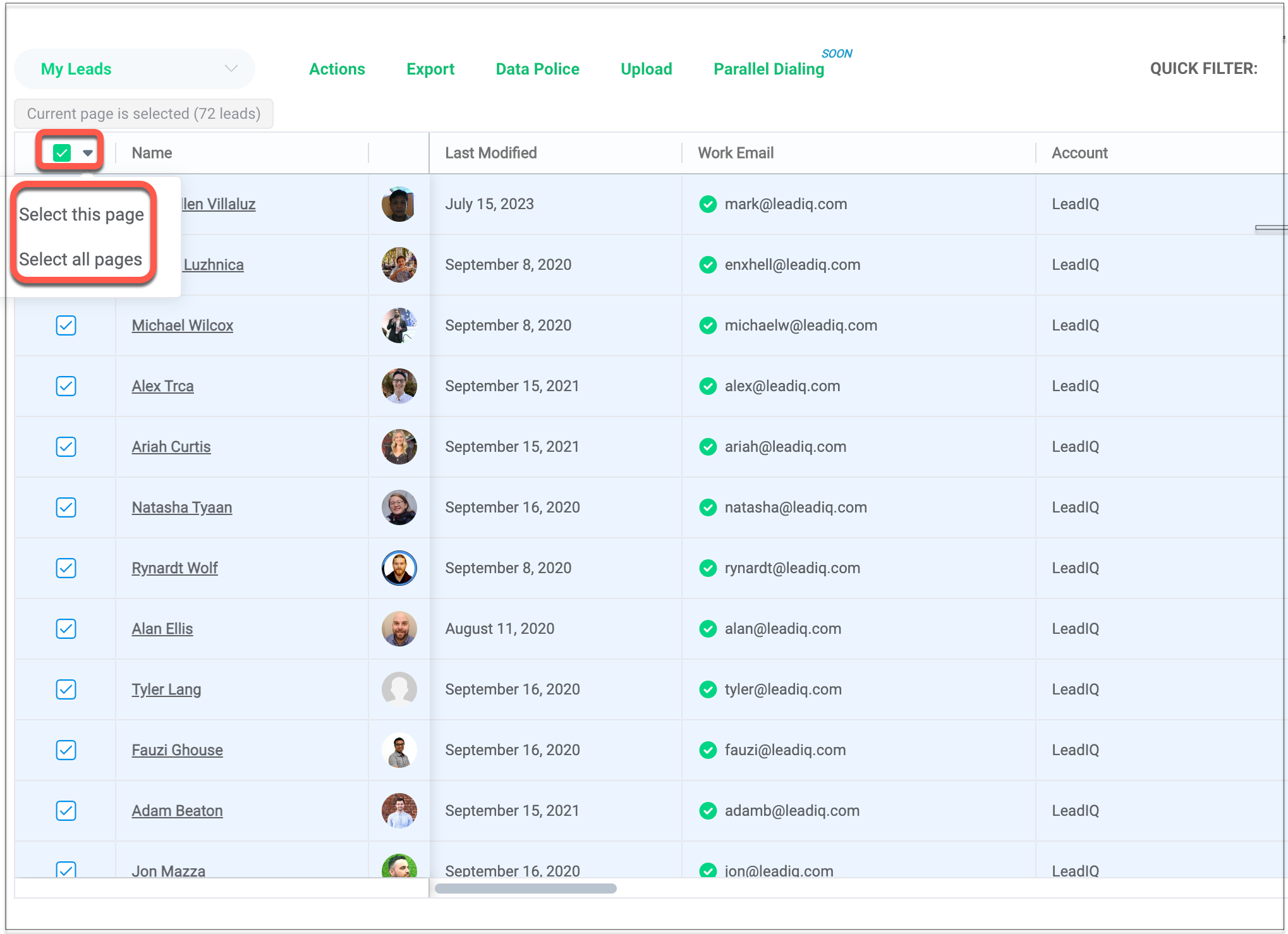
Task: Uncheck Michael Wilcox's row checkbox
Action: [66, 325]
